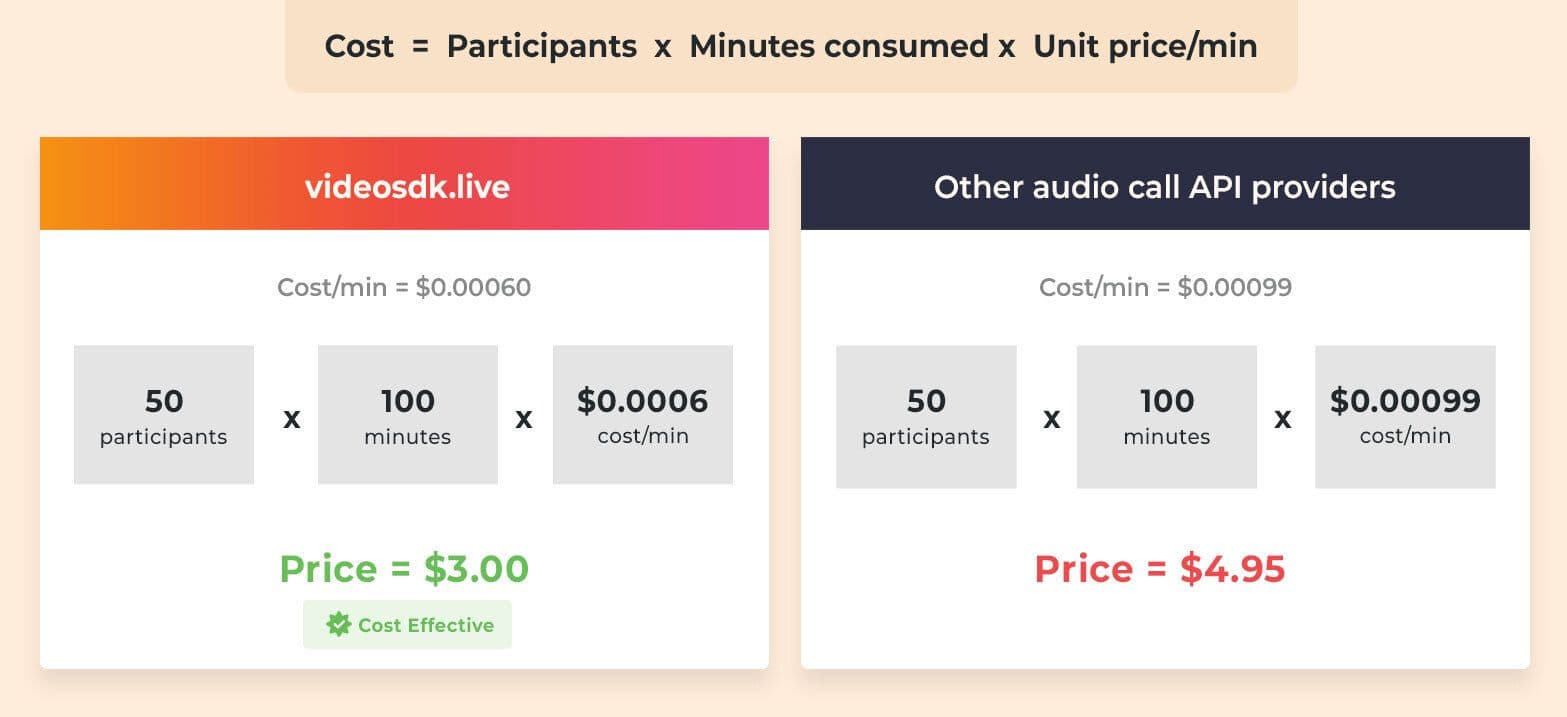Select the 50 participants box under videosdk.live
The image size is (1567, 717).
[x=164, y=415]
